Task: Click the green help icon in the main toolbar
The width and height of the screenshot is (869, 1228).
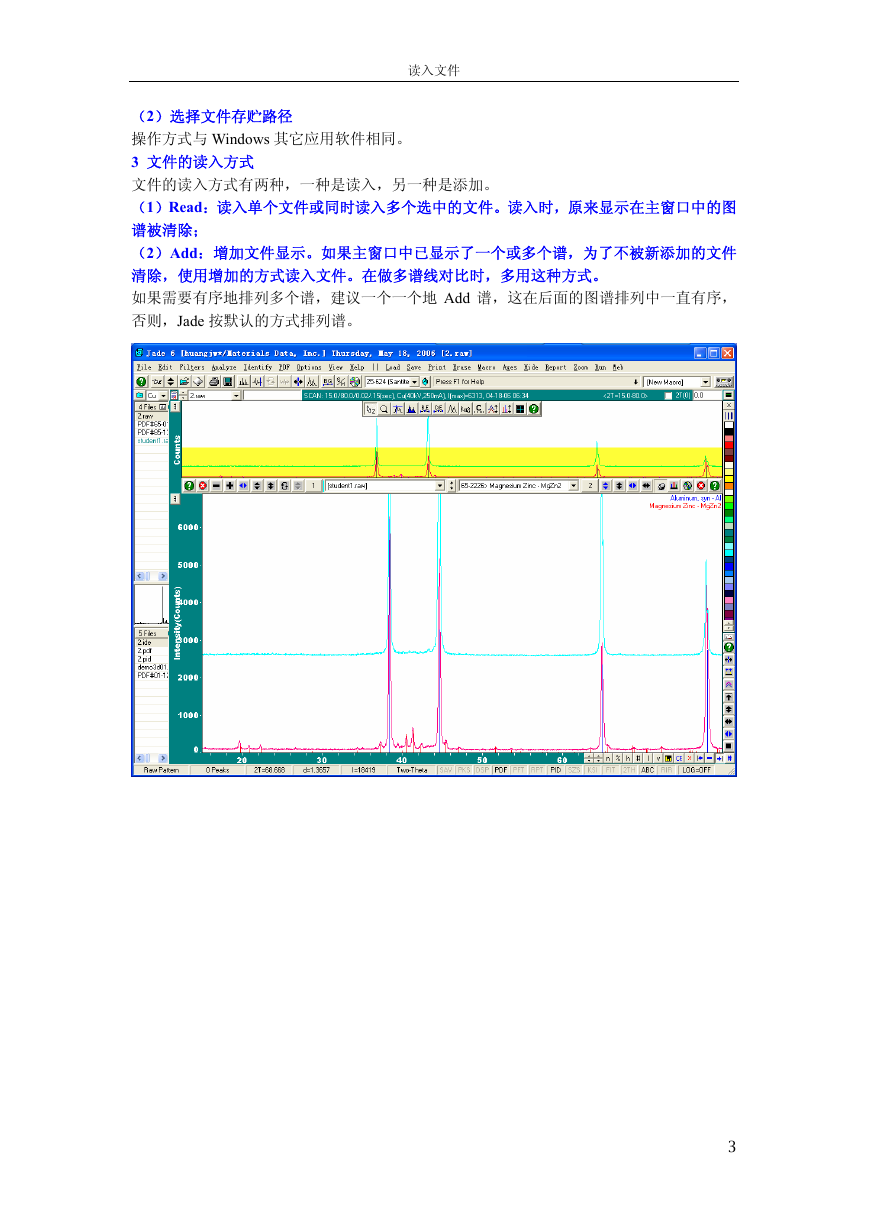Action: point(141,382)
